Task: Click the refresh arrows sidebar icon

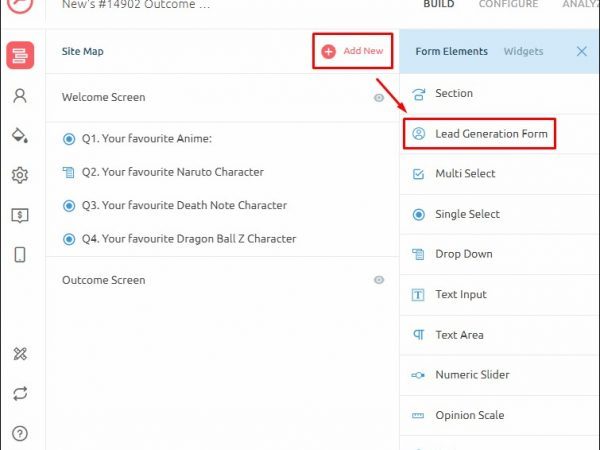Action: point(20,393)
